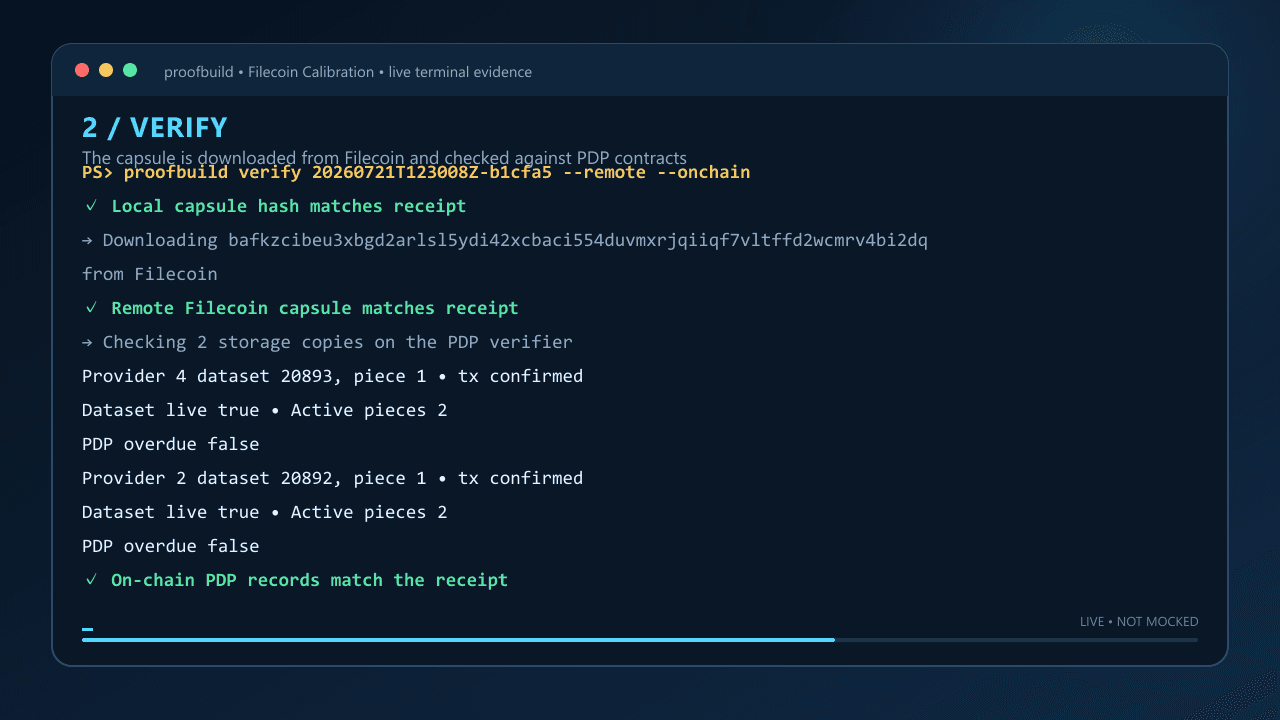
Task: Click the checkmark before 'Remote Filecoin capsule'
Action: (91, 308)
